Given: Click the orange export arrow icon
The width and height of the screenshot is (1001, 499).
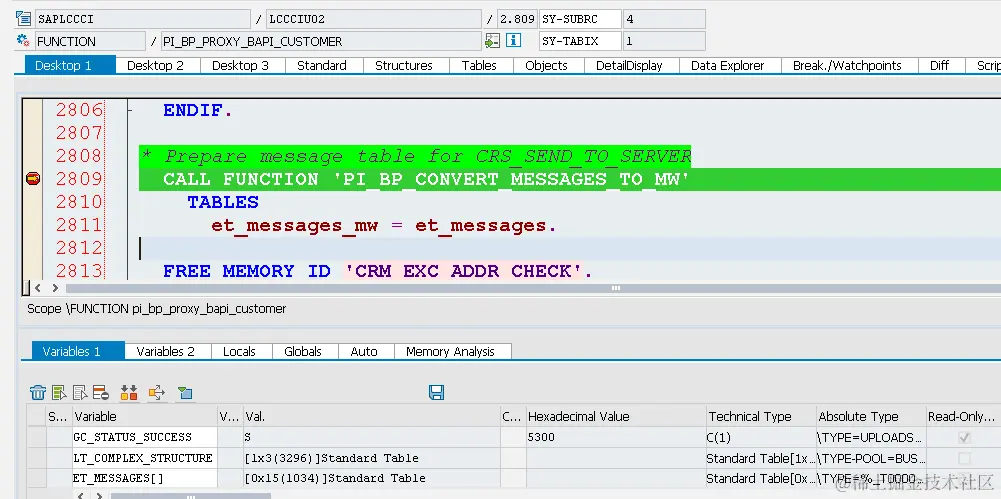Looking at the screenshot, I should pyautogui.click(x=156, y=392).
